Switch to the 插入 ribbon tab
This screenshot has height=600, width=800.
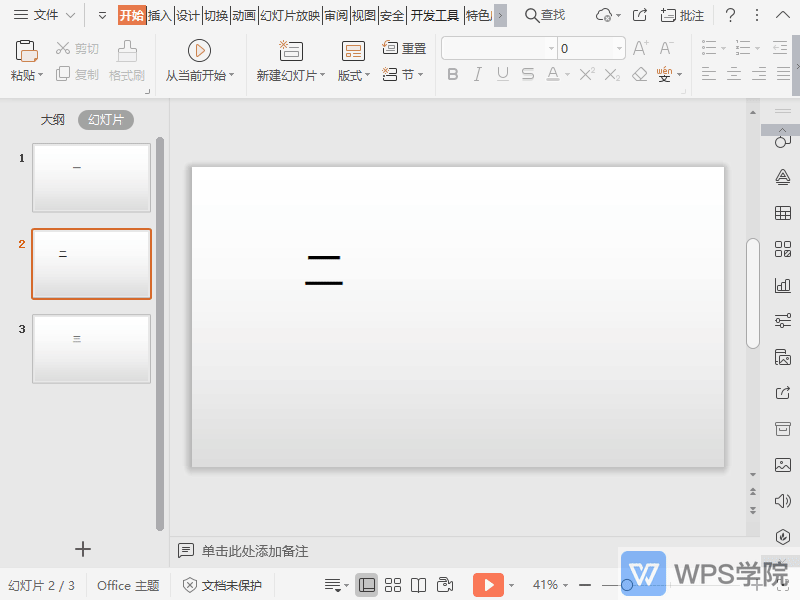tap(161, 15)
